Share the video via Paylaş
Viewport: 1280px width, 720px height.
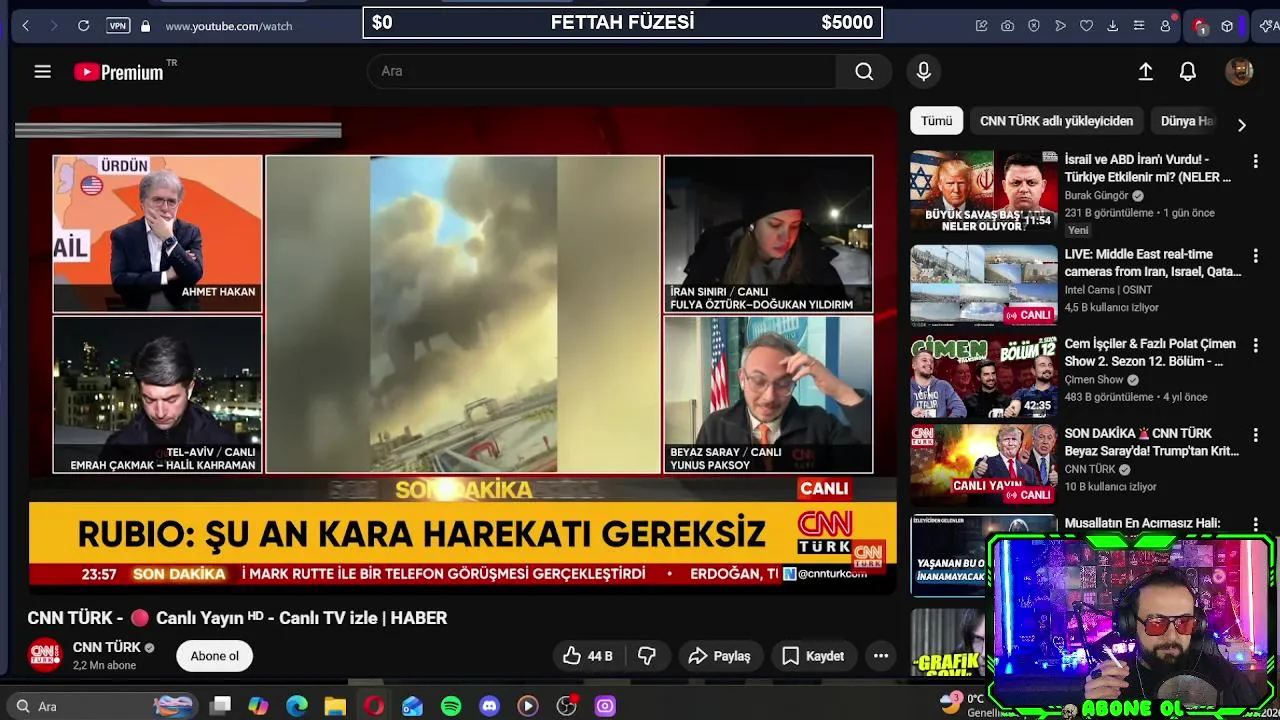tap(720, 656)
